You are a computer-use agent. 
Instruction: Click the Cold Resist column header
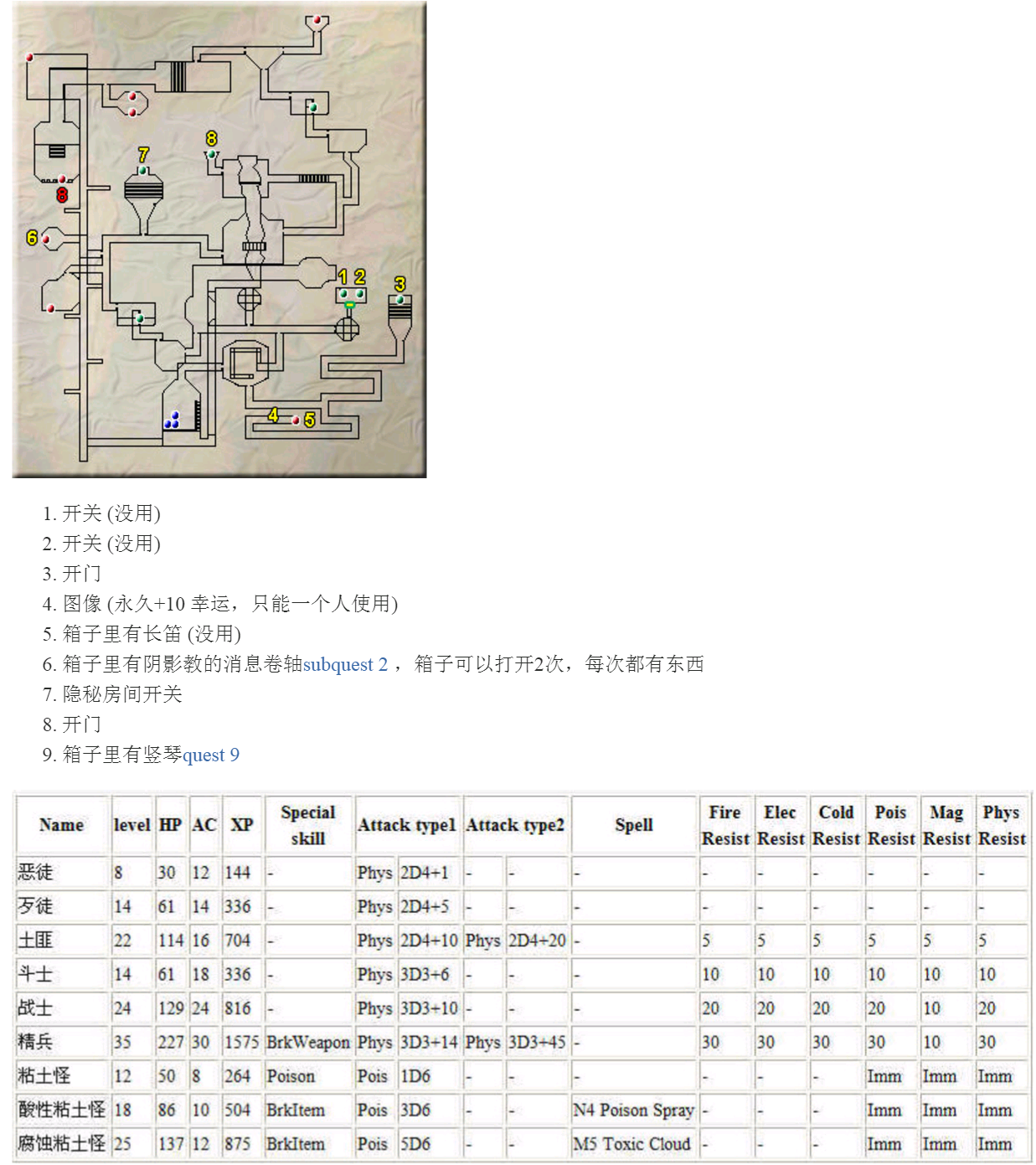click(836, 825)
